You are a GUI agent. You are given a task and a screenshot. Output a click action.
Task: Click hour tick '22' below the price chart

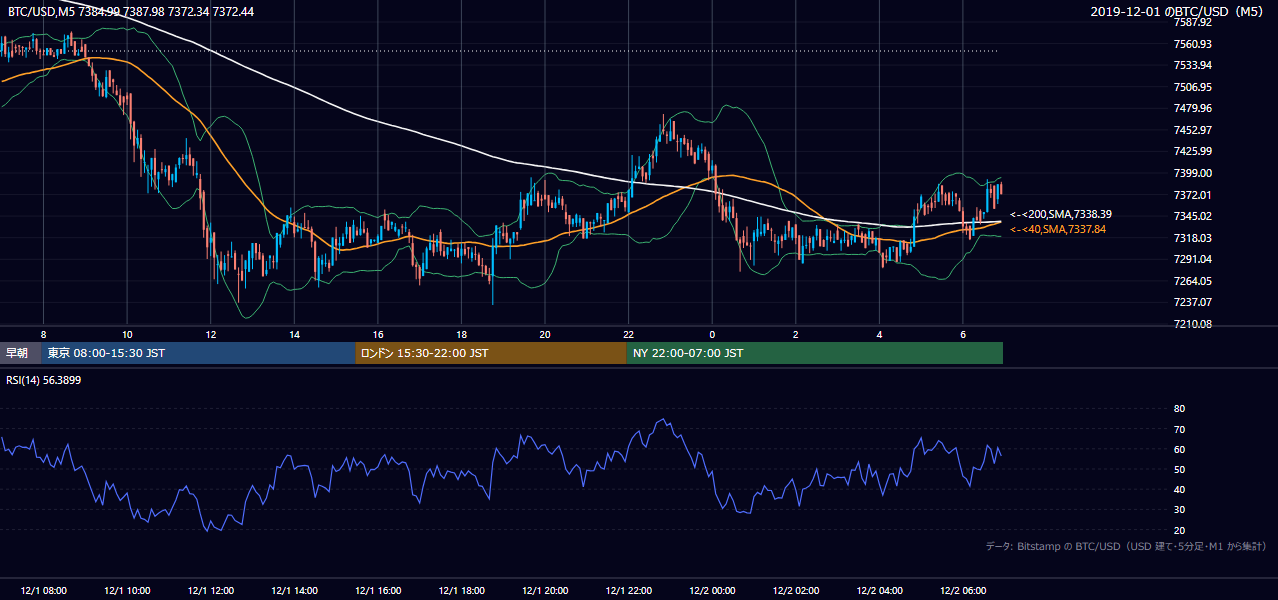pos(628,334)
